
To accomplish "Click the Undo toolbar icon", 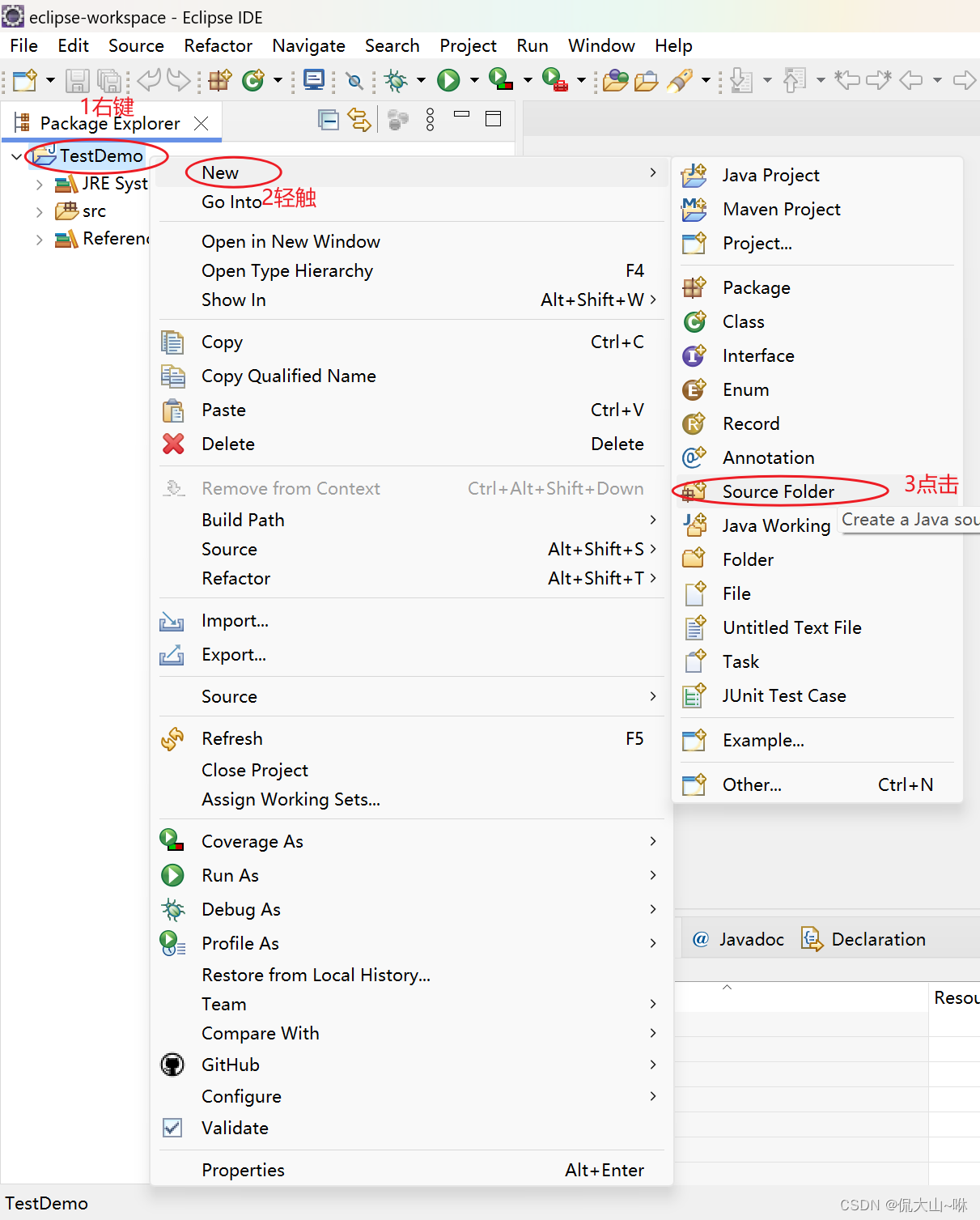I will pyautogui.click(x=148, y=79).
